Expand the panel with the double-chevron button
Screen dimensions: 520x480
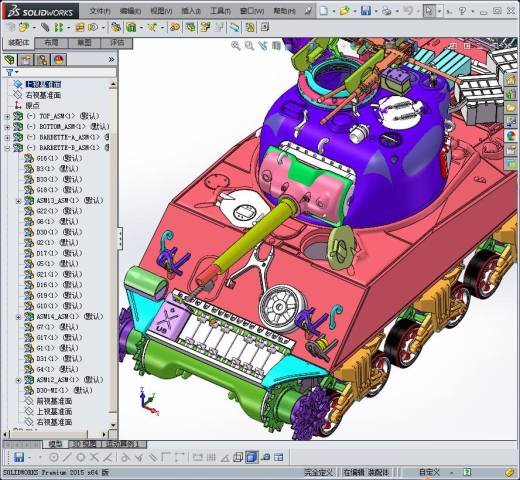(111, 60)
